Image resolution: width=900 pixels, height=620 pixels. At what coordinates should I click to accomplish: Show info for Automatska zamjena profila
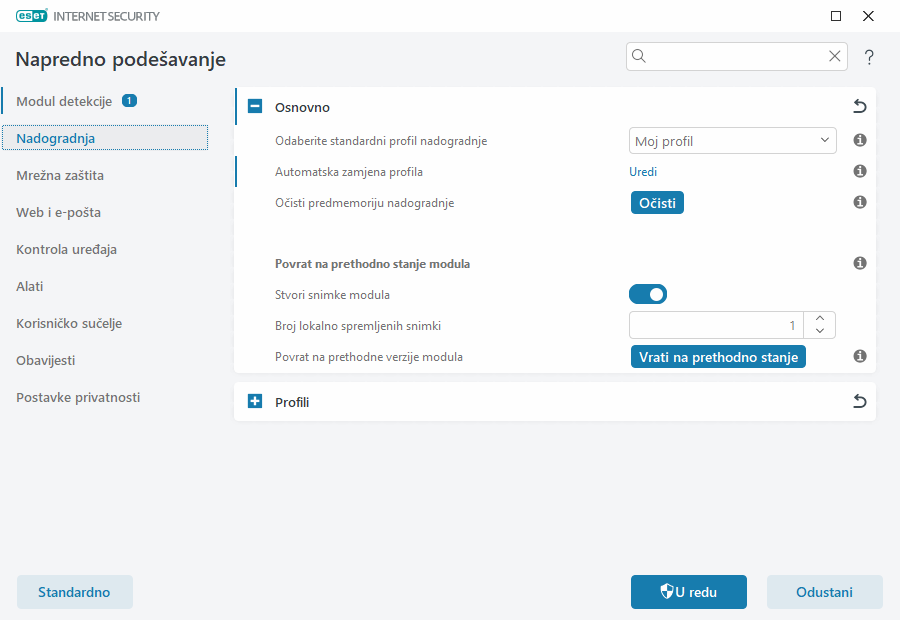coord(859,172)
